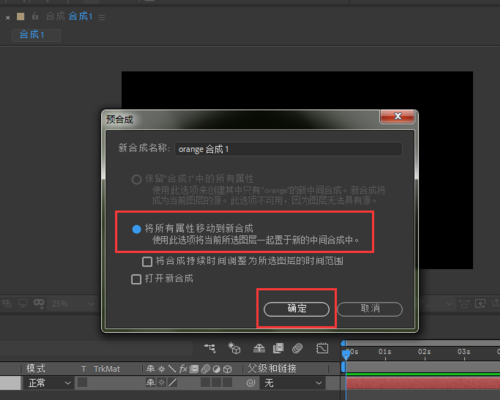Close the 合成1 composition panel tab

click(8, 17)
